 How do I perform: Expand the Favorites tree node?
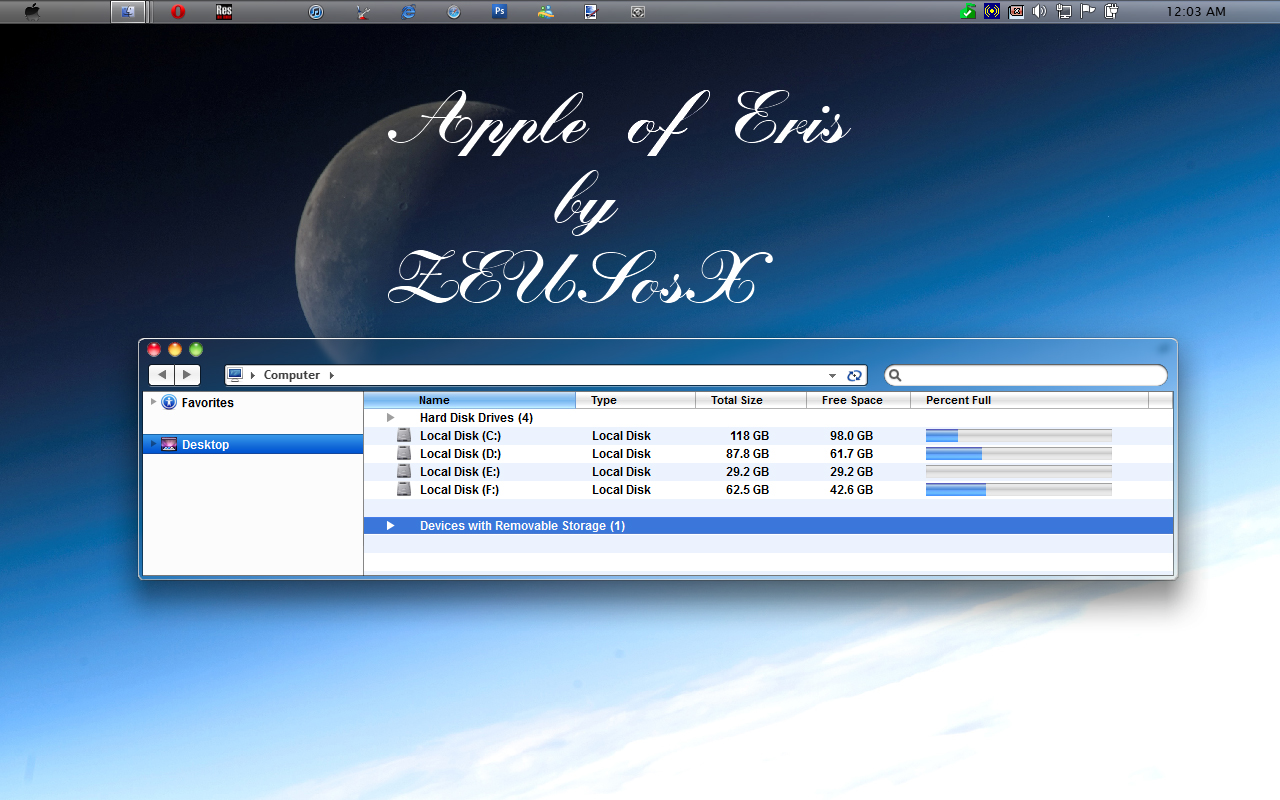(x=153, y=402)
